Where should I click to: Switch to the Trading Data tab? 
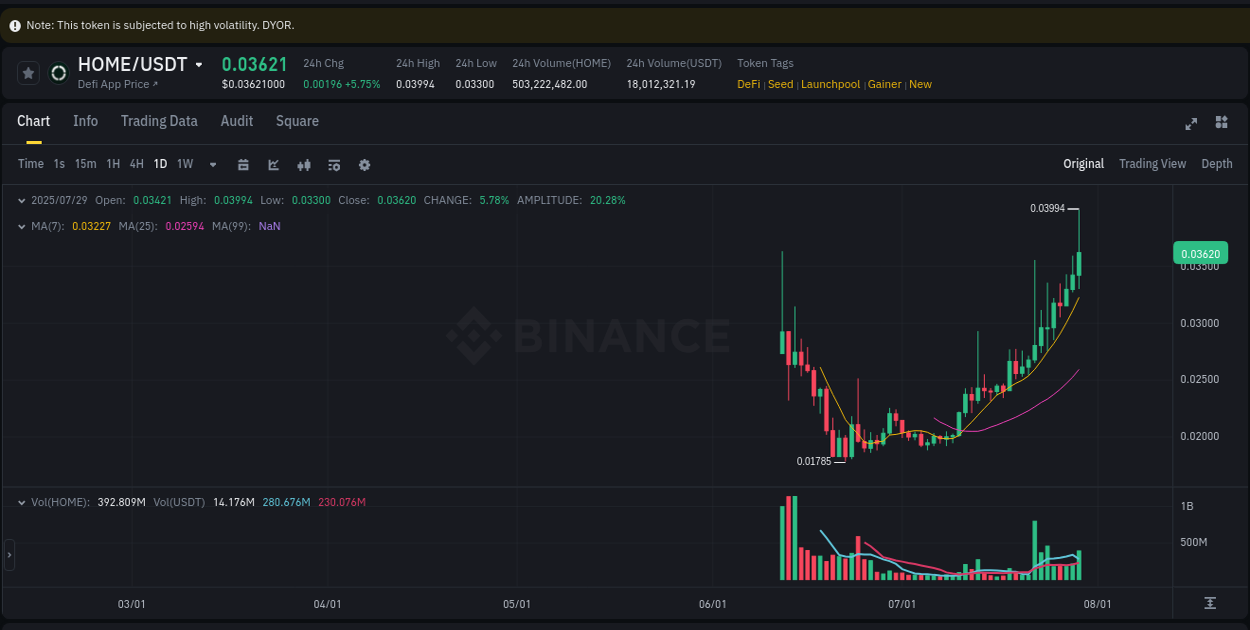(159, 121)
